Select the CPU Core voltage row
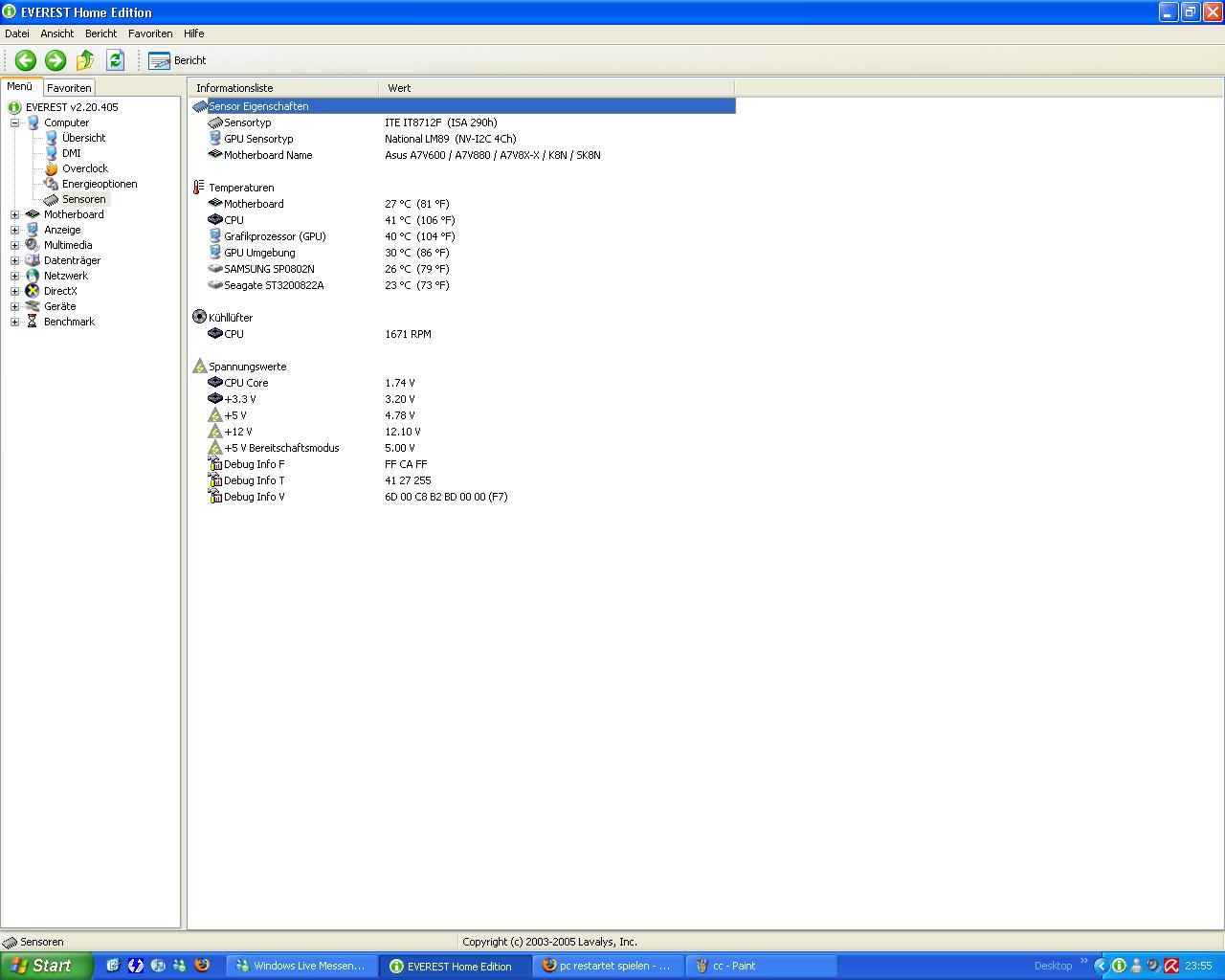The height and width of the screenshot is (980, 1225). pos(463,383)
